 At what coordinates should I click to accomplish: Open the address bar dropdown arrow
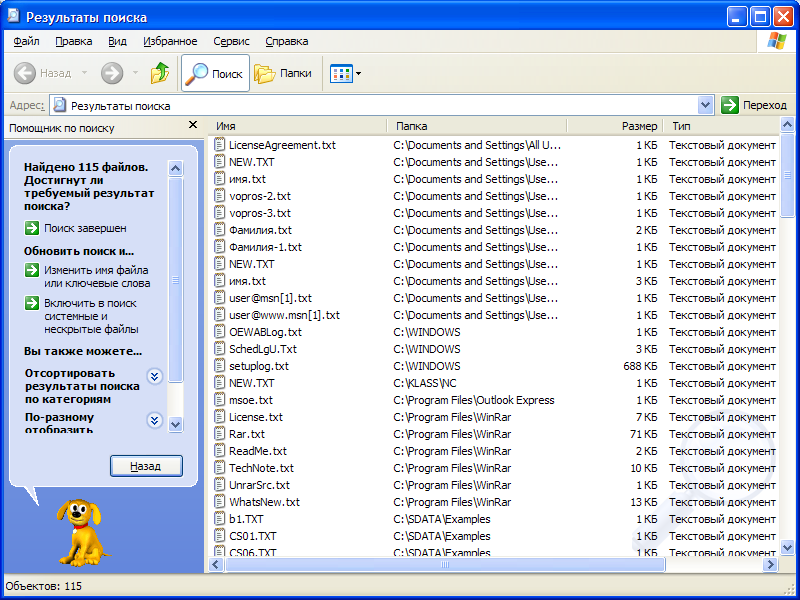pyautogui.click(x=705, y=106)
